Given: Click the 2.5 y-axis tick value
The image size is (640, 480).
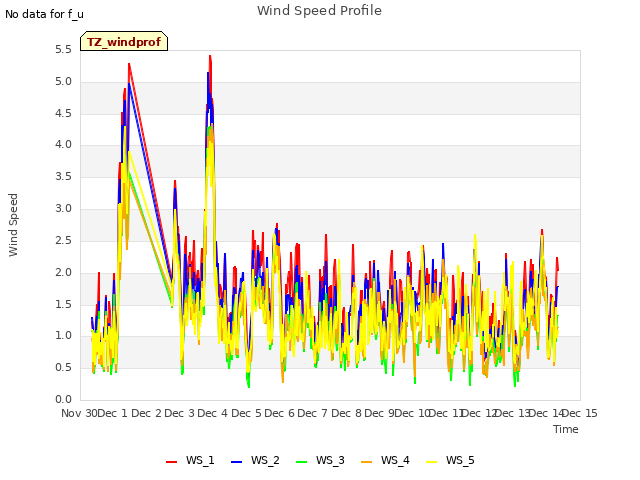Looking at the screenshot, I should [x=63, y=240].
